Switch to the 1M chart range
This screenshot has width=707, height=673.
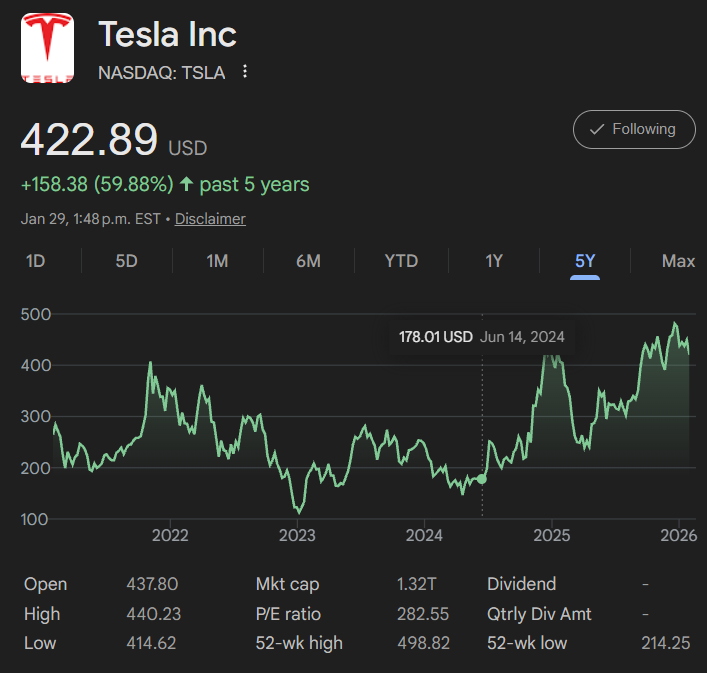[217, 261]
